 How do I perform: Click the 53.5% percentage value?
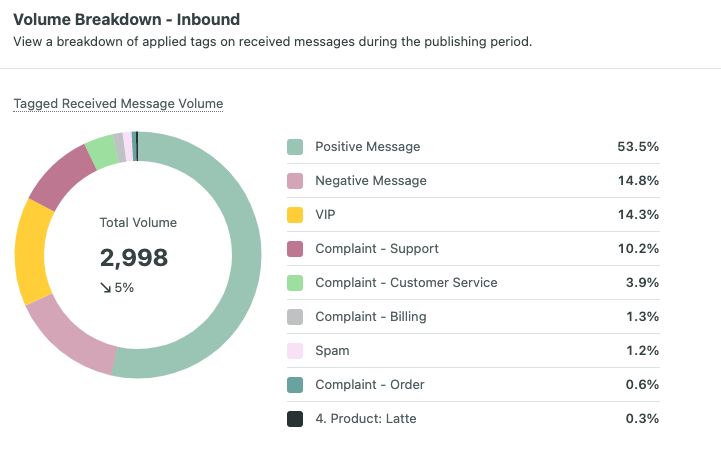pyautogui.click(x=638, y=147)
